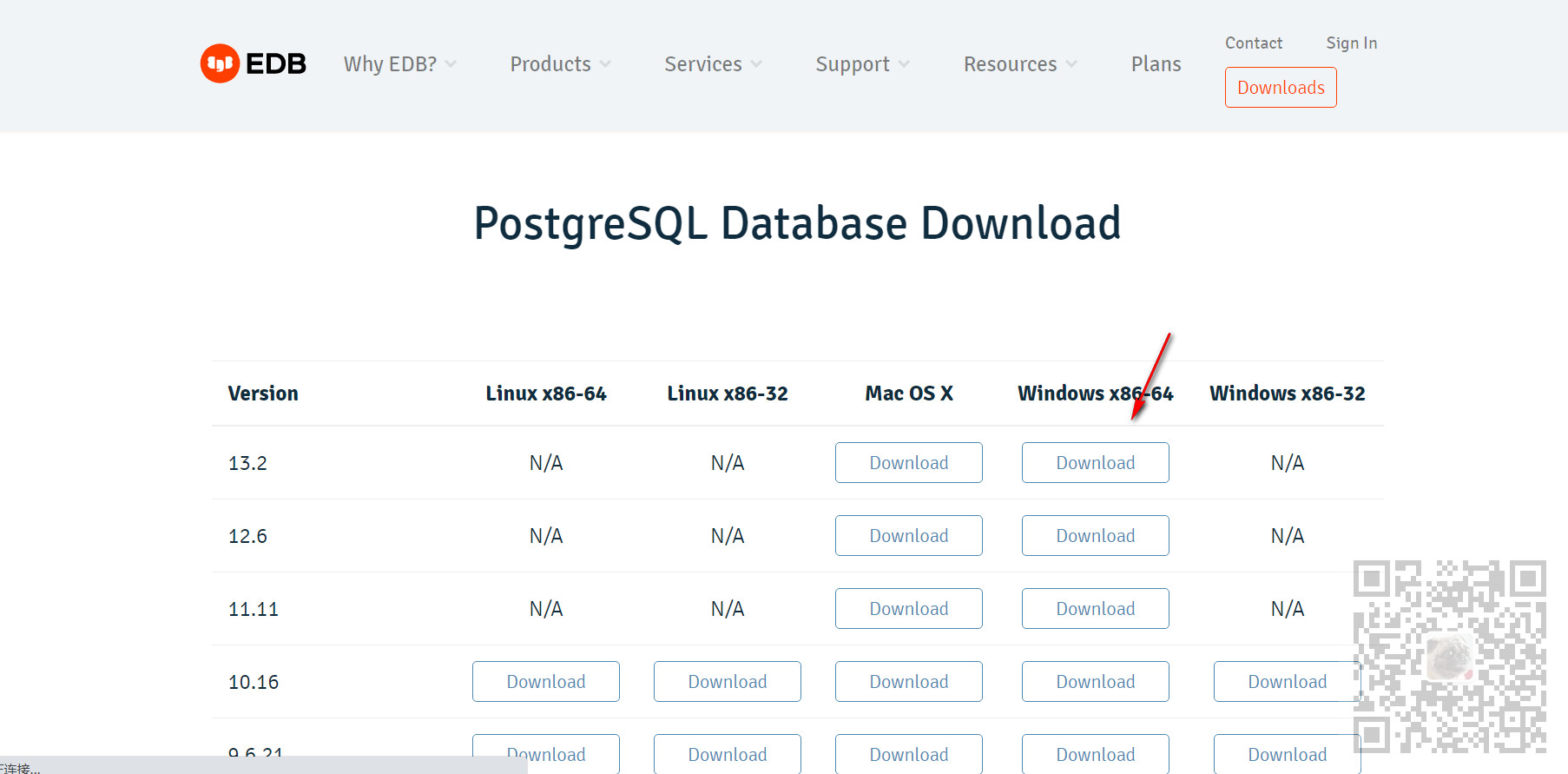Click N/A in 13.2 Linux x86-64 cell
The image size is (1568, 774).
point(546,463)
